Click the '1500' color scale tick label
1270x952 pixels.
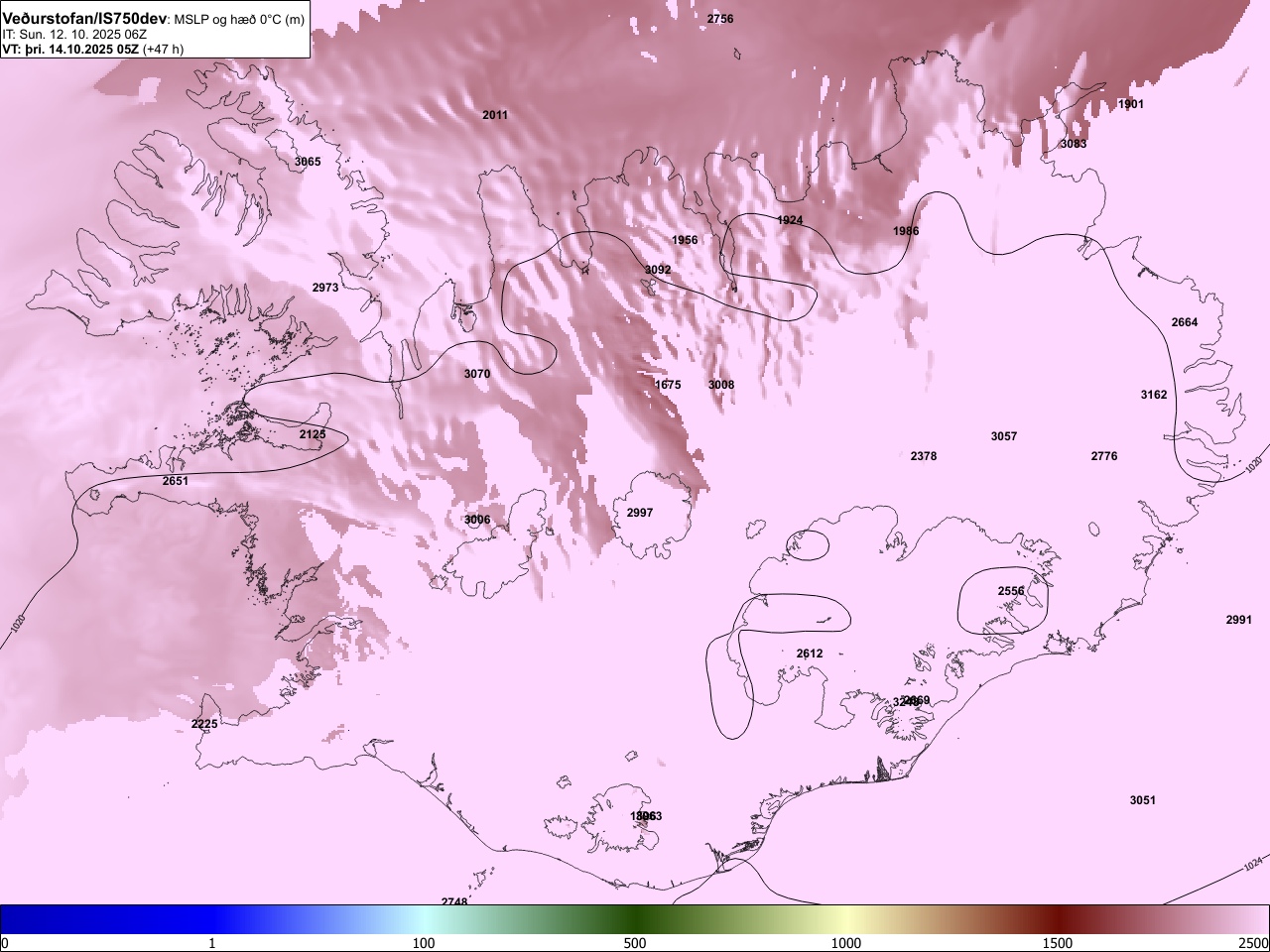(1058, 942)
